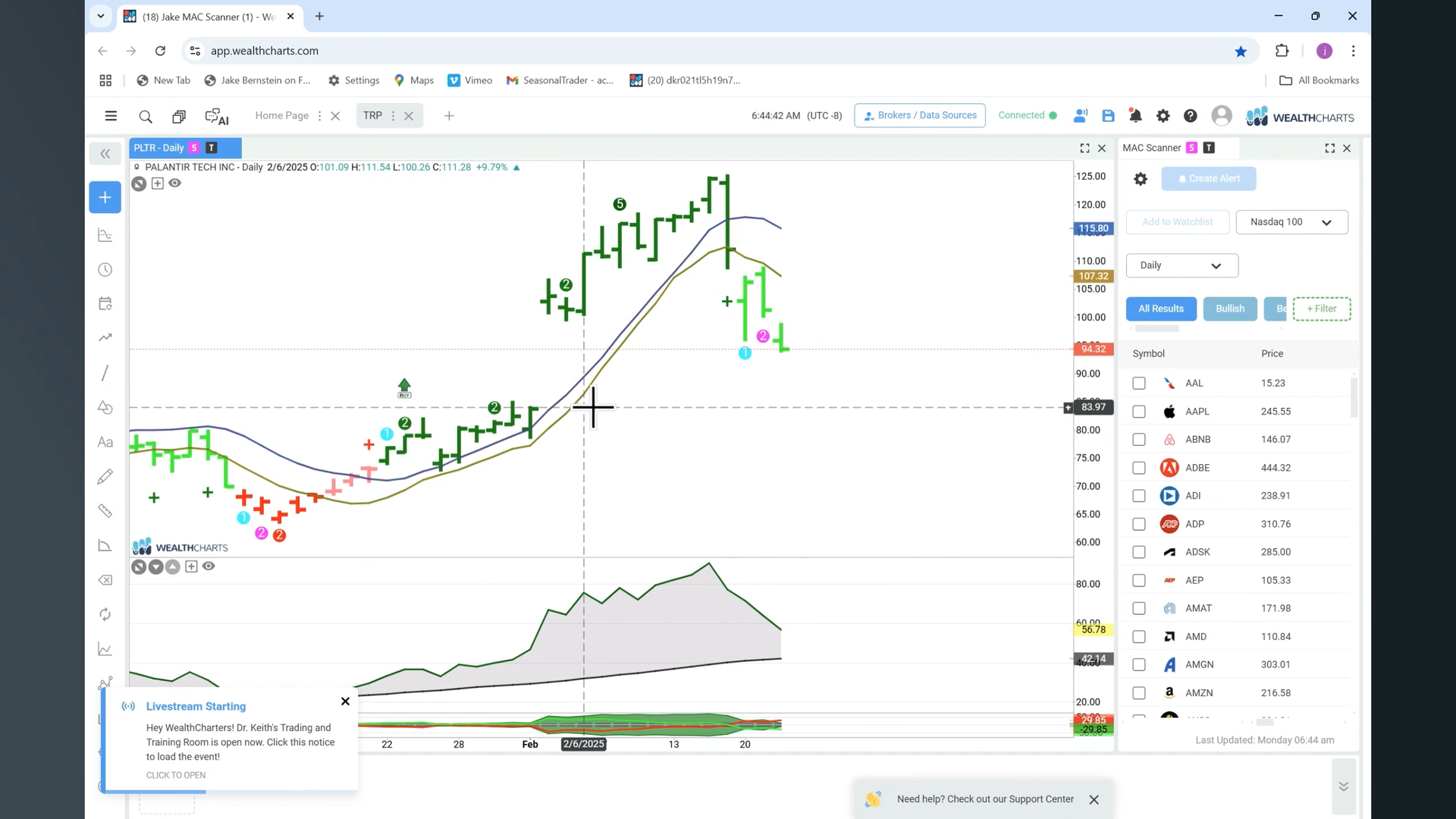Open MAC Scanner settings gear
The width and height of the screenshot is (1456, 819).
(1140, 179)
